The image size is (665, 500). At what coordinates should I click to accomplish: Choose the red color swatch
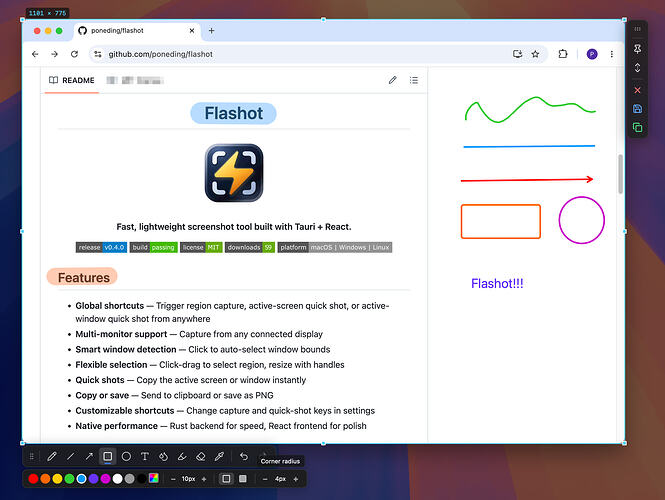(33, 479)
